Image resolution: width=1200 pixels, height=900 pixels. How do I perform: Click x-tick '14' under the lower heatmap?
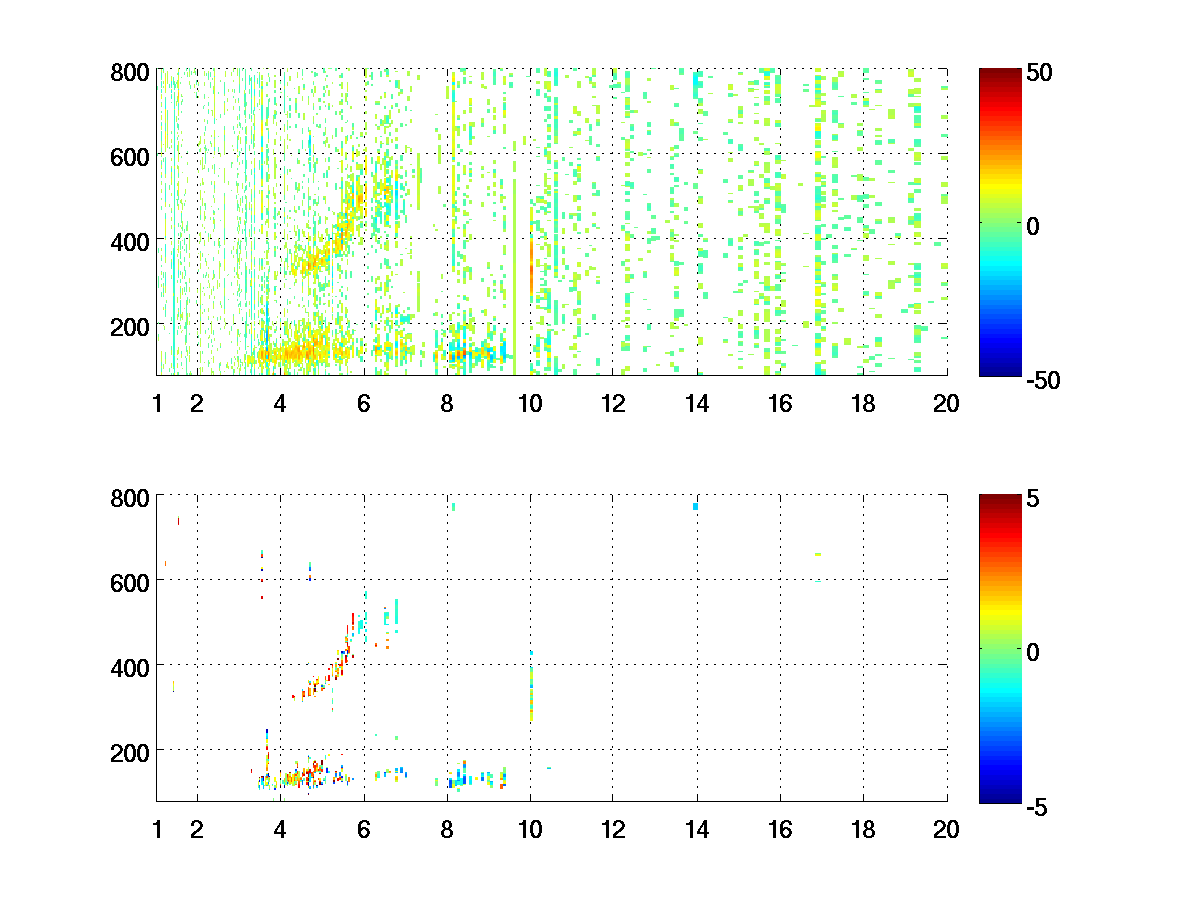click(x=697, y=829)
